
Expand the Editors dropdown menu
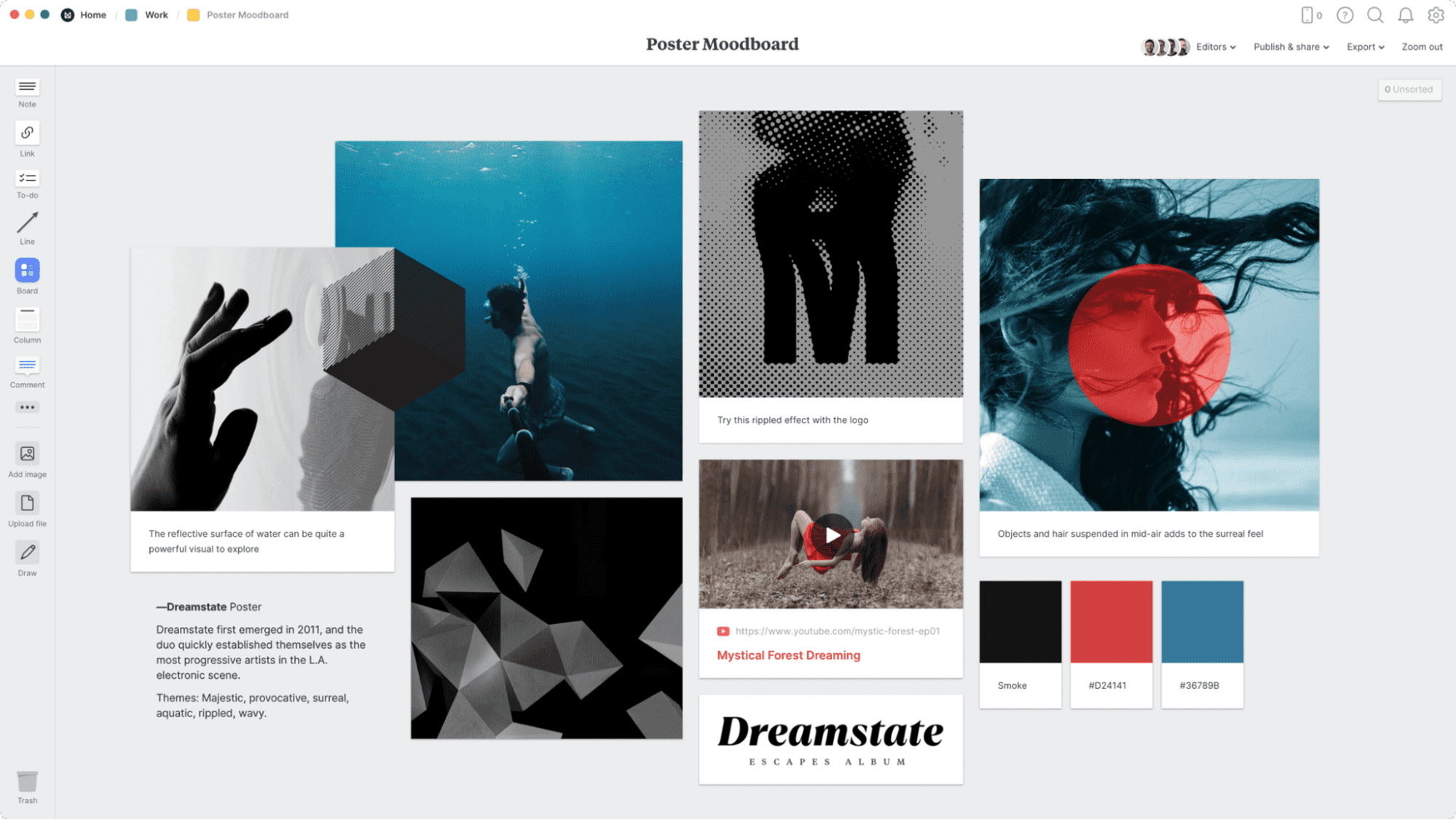pos(1213,46)
